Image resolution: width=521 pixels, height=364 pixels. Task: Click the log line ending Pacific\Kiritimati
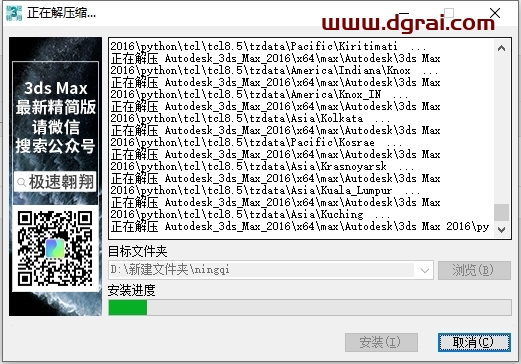click(268, 46)
